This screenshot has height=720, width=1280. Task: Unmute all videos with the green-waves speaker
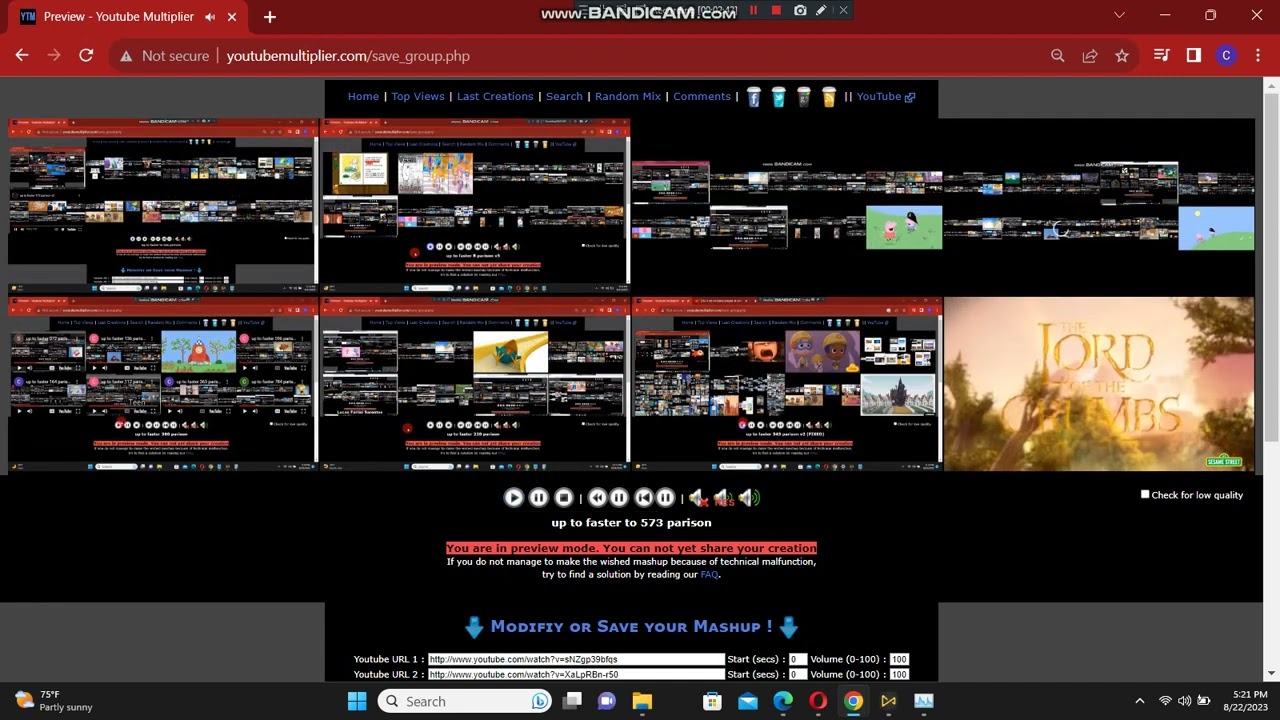(x=749, y=497)
